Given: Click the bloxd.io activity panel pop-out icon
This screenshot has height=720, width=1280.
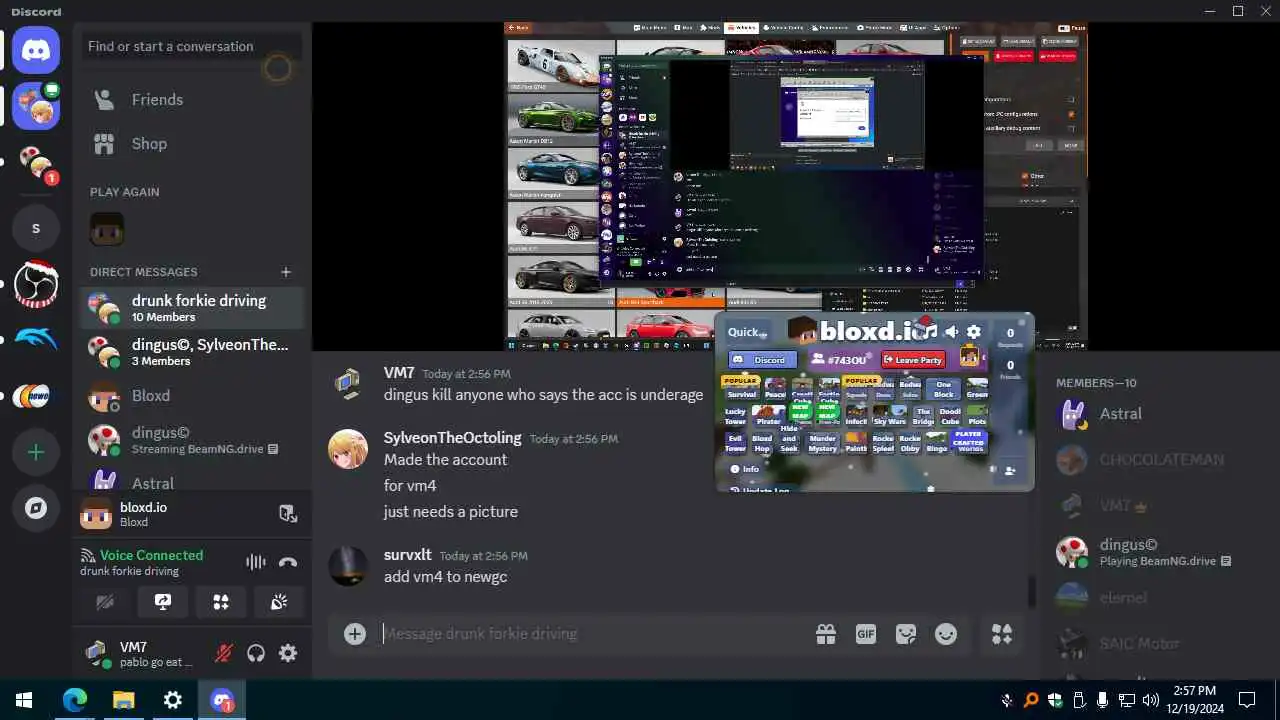Looking at the screenshot, I should (x=288, y=514).
